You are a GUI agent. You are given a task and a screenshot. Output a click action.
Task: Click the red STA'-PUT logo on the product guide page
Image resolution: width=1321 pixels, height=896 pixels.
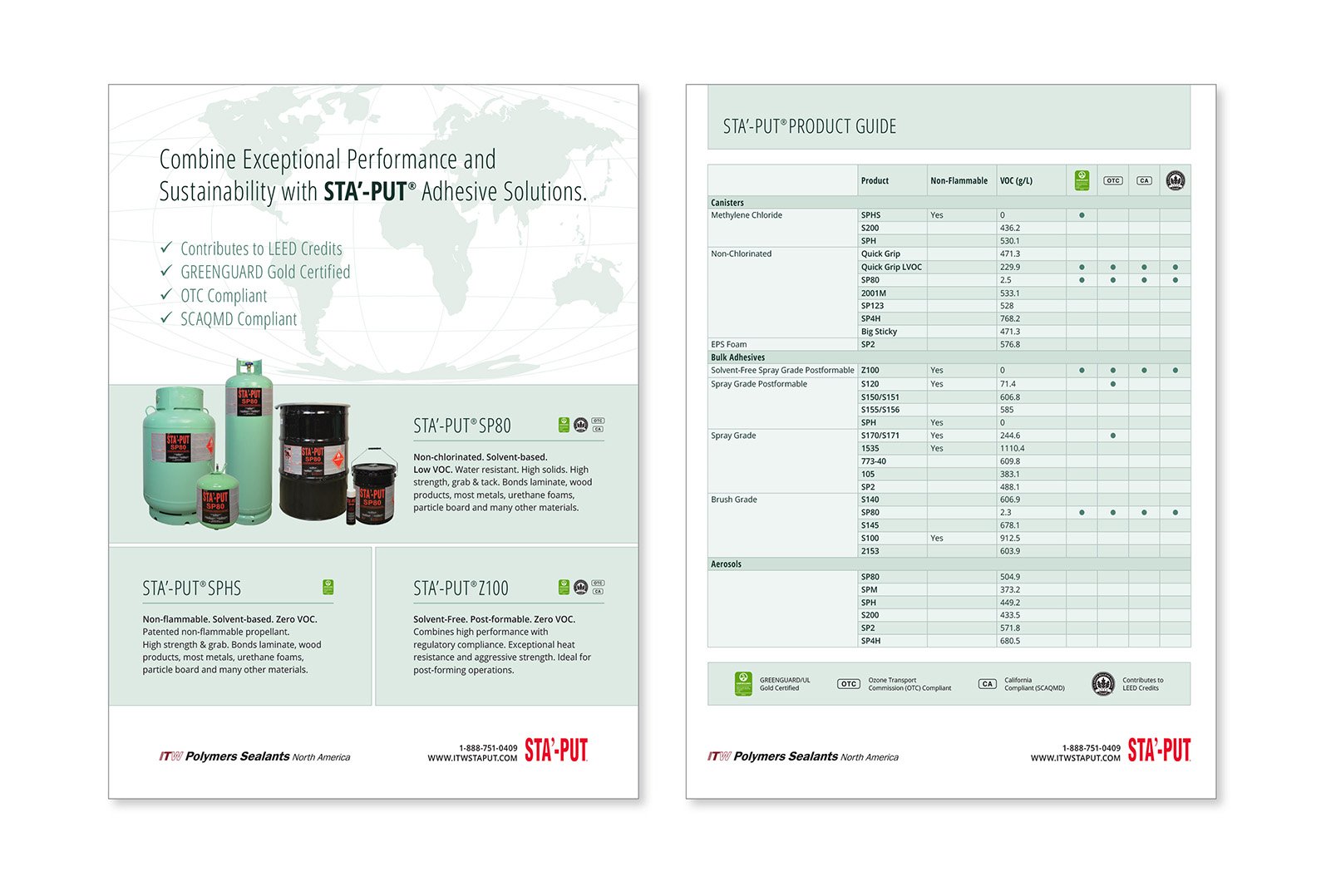click(x=1159, y=751)
